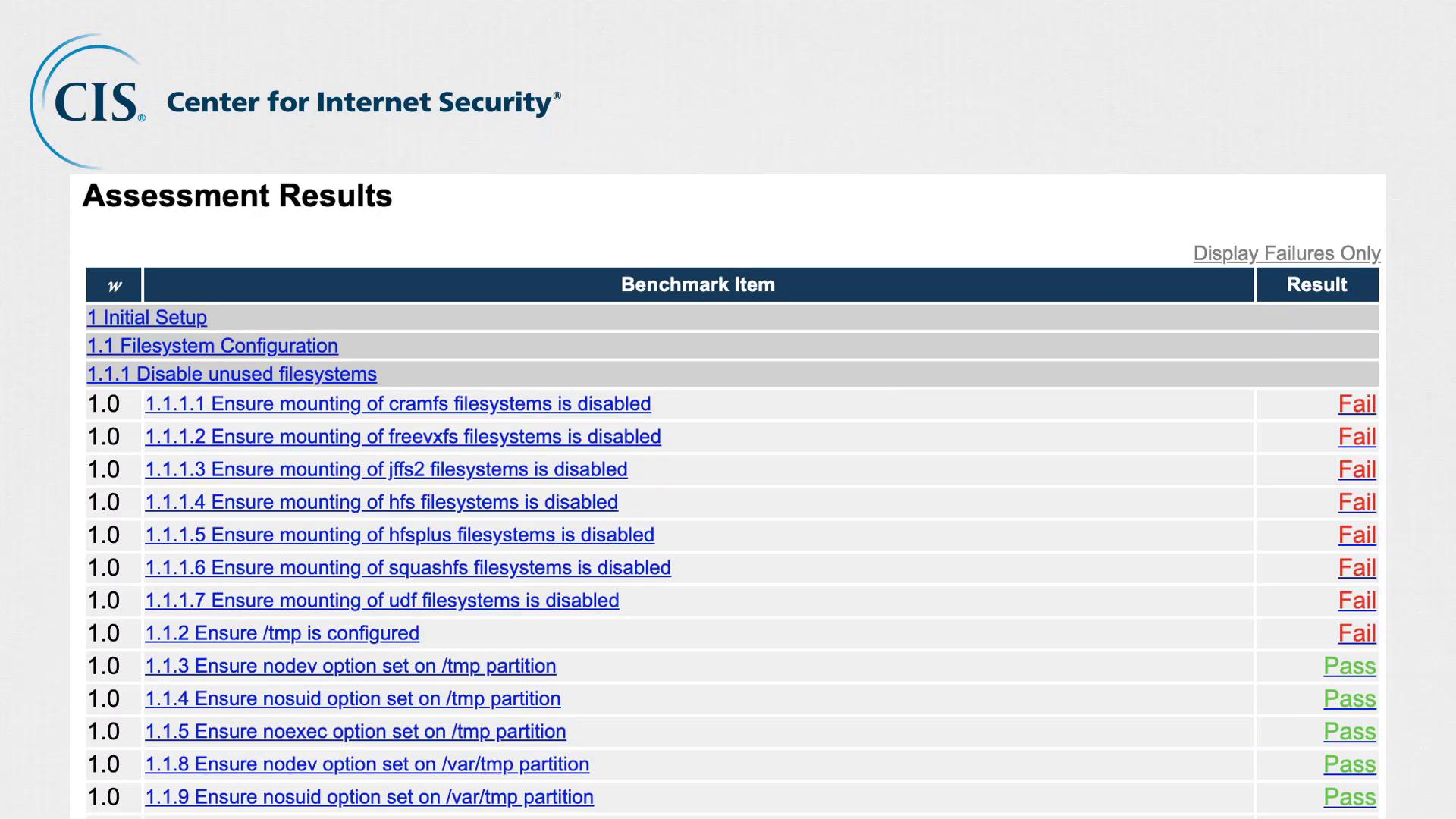
Task: Click Fail result for /tmp is configured
Action: coord(1356,633)
